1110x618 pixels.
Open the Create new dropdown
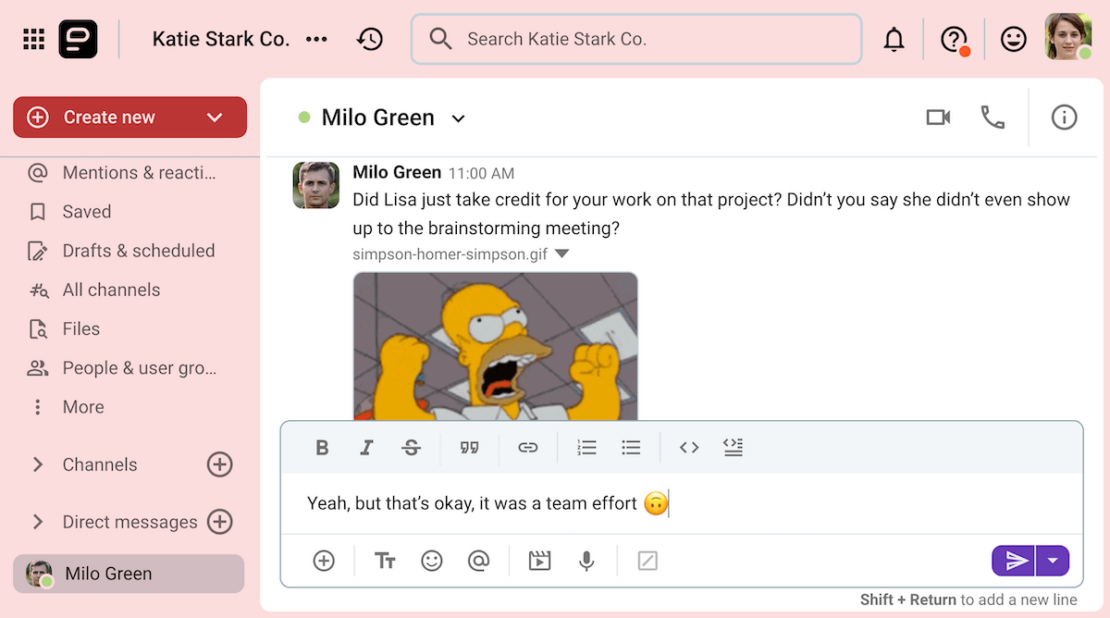point(214,117)
